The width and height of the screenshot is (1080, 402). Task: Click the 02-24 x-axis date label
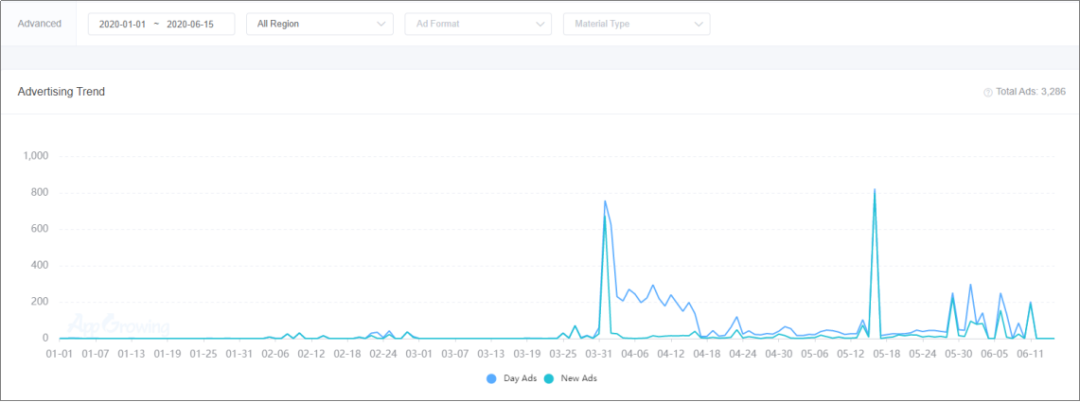click(x=383, y=353)
